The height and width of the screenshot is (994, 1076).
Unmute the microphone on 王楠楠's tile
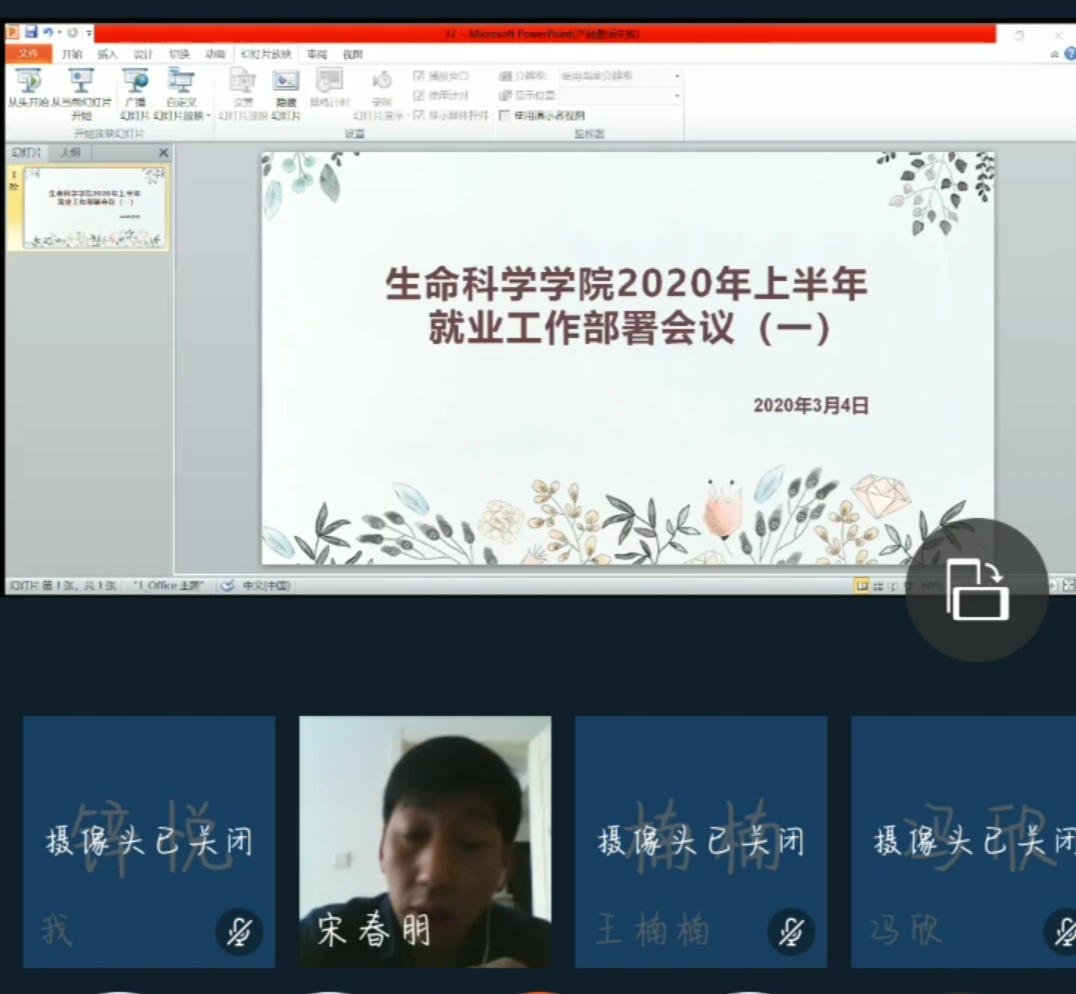pos(791,932)
